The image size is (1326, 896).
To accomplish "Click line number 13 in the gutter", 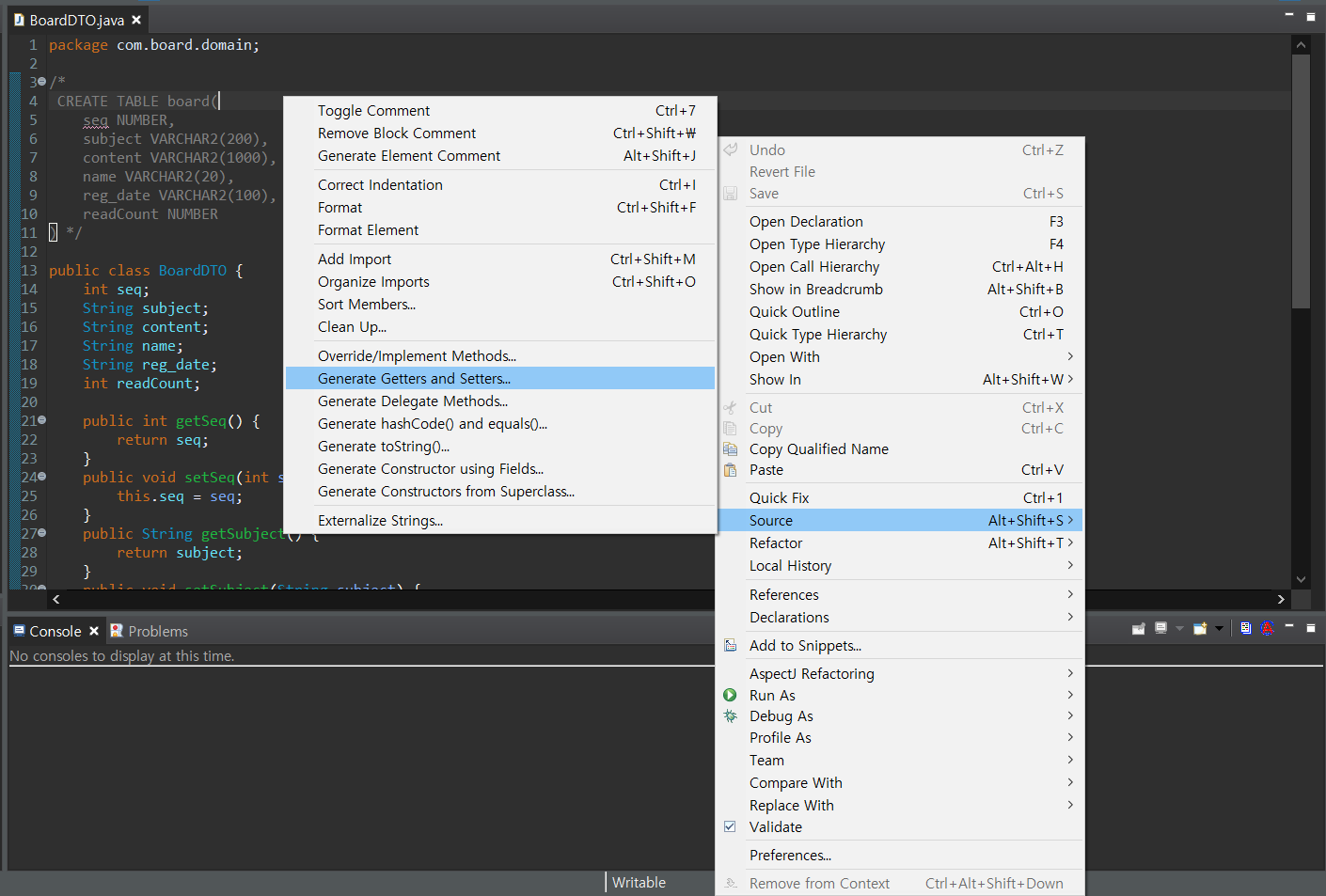I will pyautogui.click(x=29, y=270).
